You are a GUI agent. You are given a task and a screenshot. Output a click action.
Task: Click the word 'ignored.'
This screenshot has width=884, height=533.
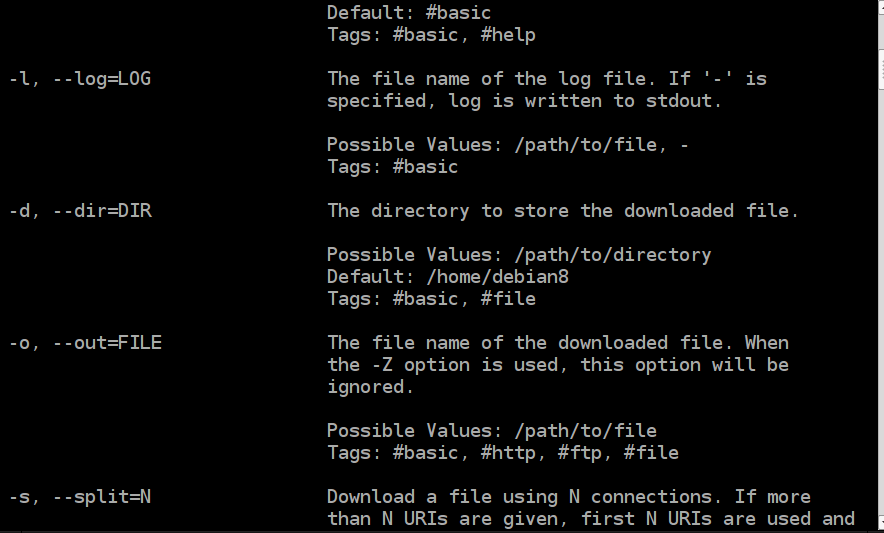[370, 387]
